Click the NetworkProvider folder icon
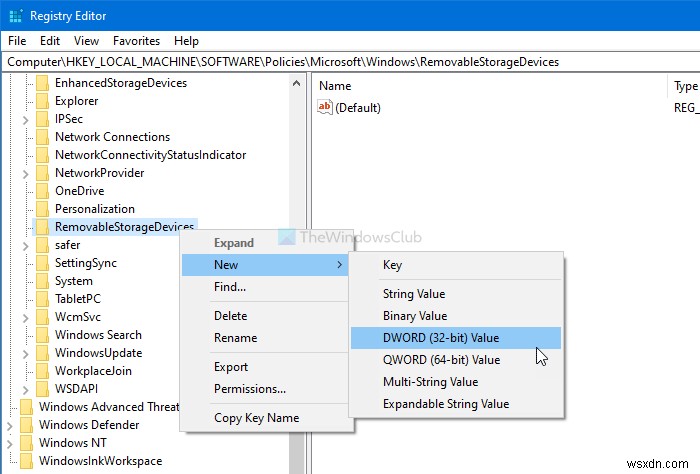700x474 pixels. (42, 173)
